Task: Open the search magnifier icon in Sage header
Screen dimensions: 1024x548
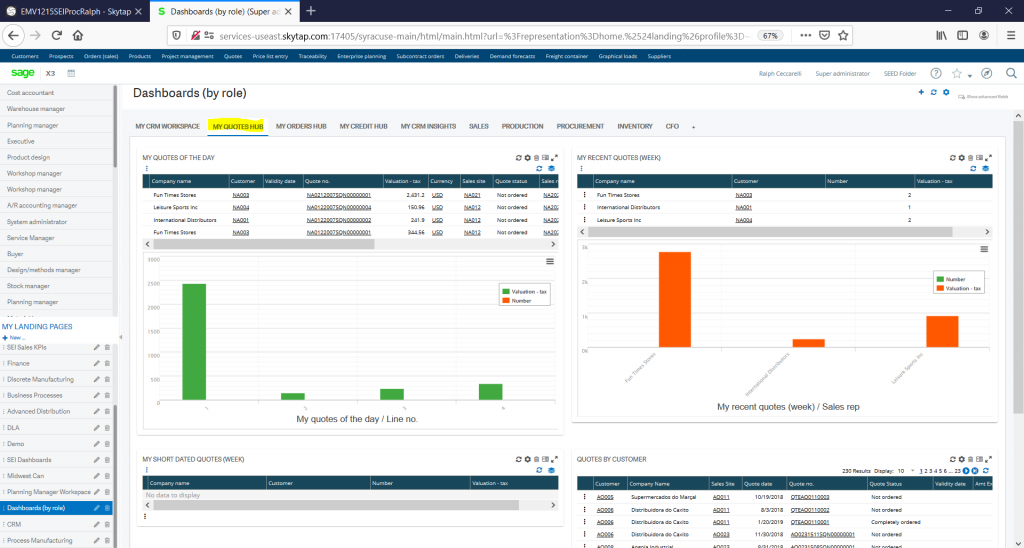Action: [x=1011, y=73]
